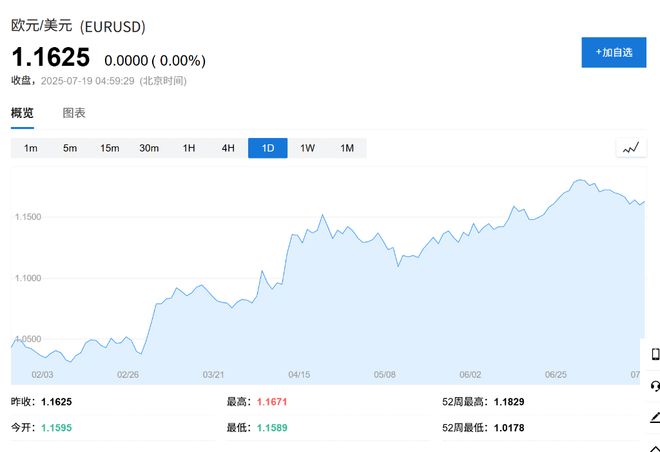660x452 pixels.
Task: Switch chart to 1H interval
Action: tap(189, 148)
